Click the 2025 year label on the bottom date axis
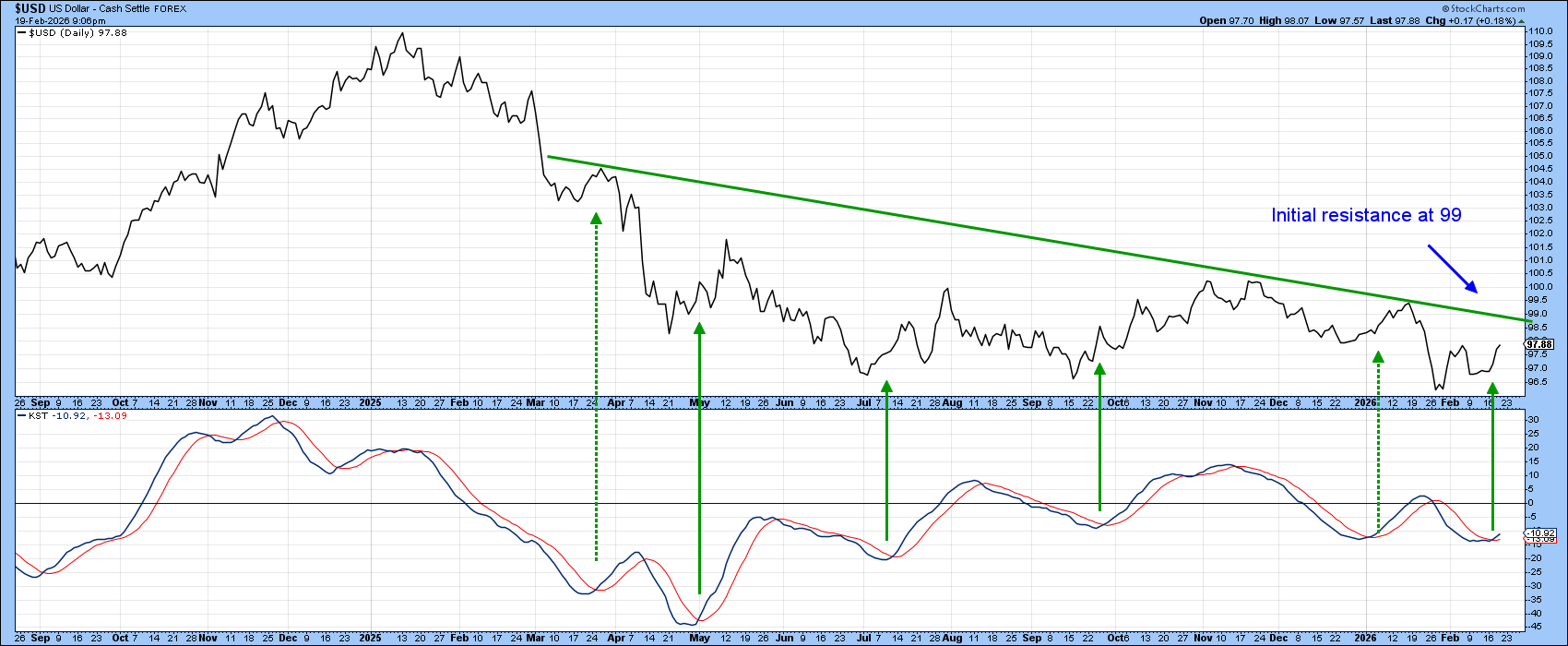 click(x=370, y=639)
